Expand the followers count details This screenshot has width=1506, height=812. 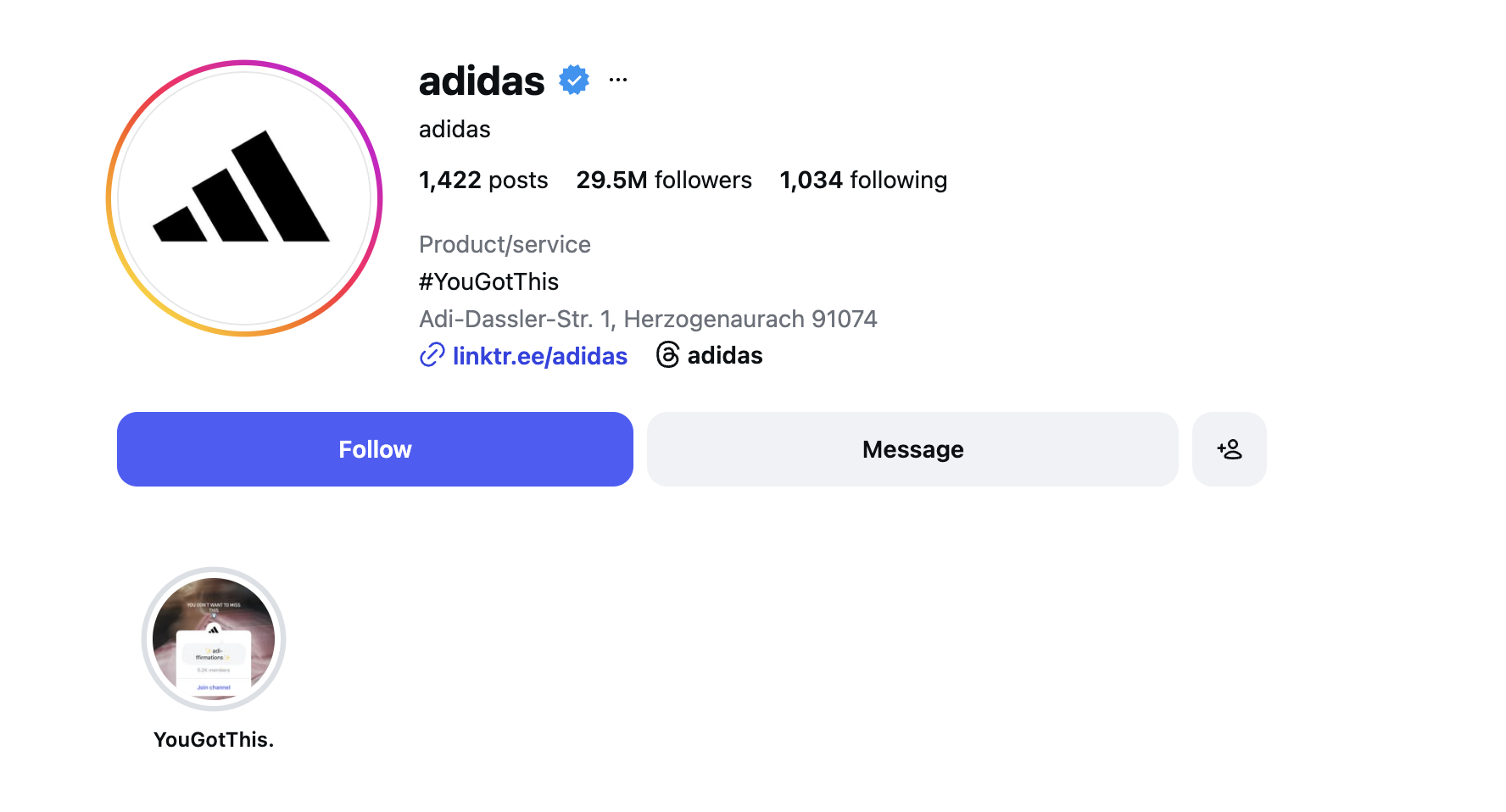[664, 180]
